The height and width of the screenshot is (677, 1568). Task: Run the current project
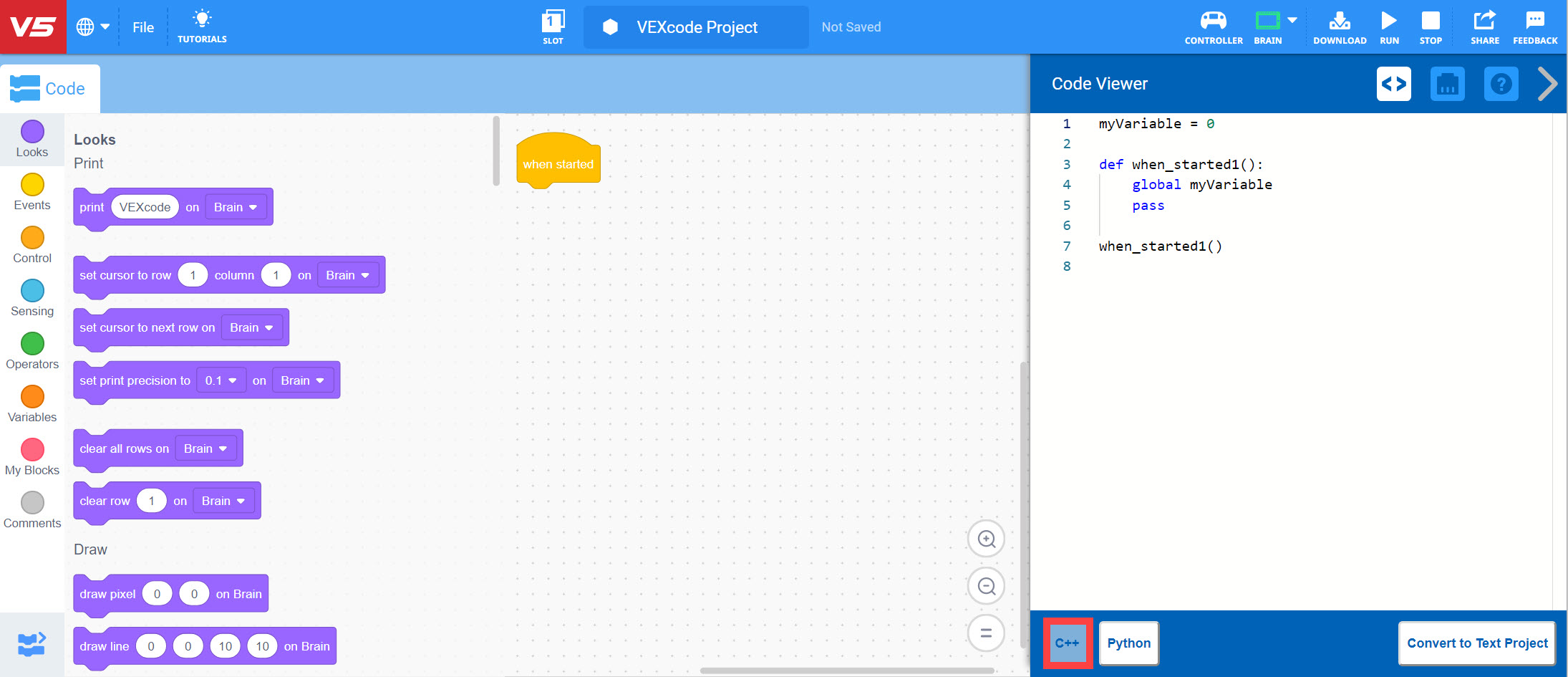tap(1388, 27)
